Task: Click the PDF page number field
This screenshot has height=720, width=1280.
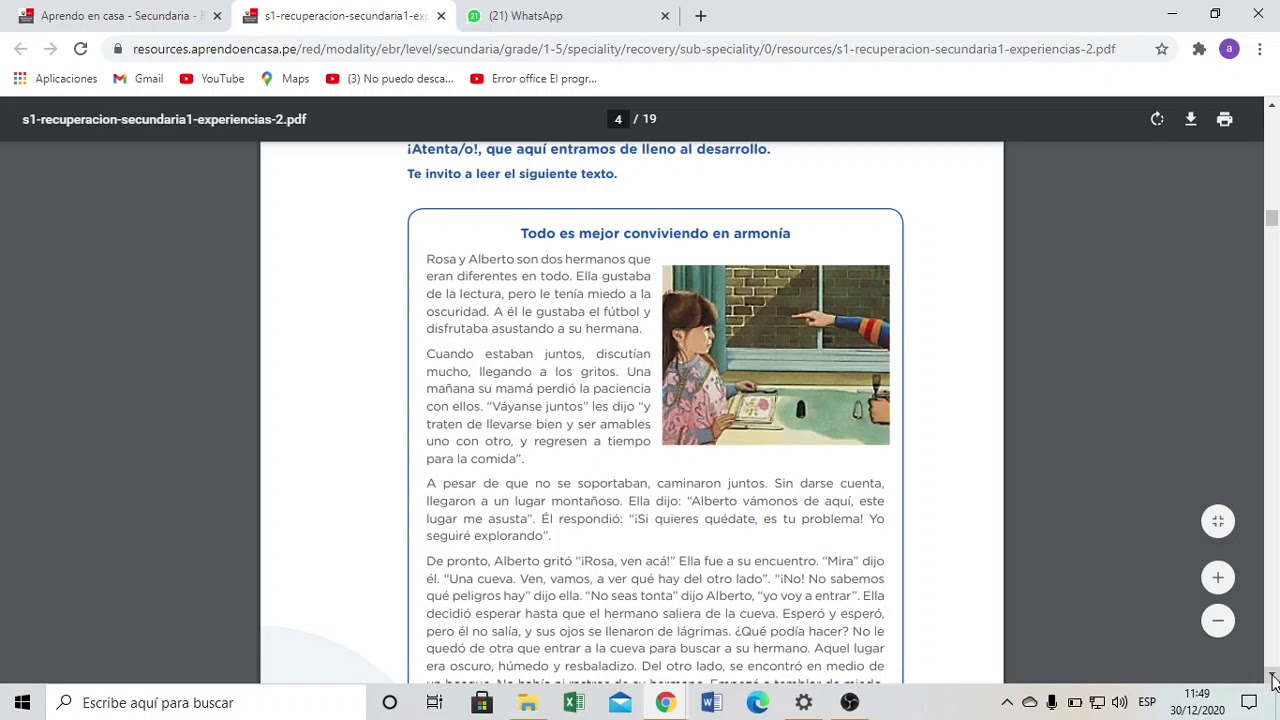Action: pos(618,119)
